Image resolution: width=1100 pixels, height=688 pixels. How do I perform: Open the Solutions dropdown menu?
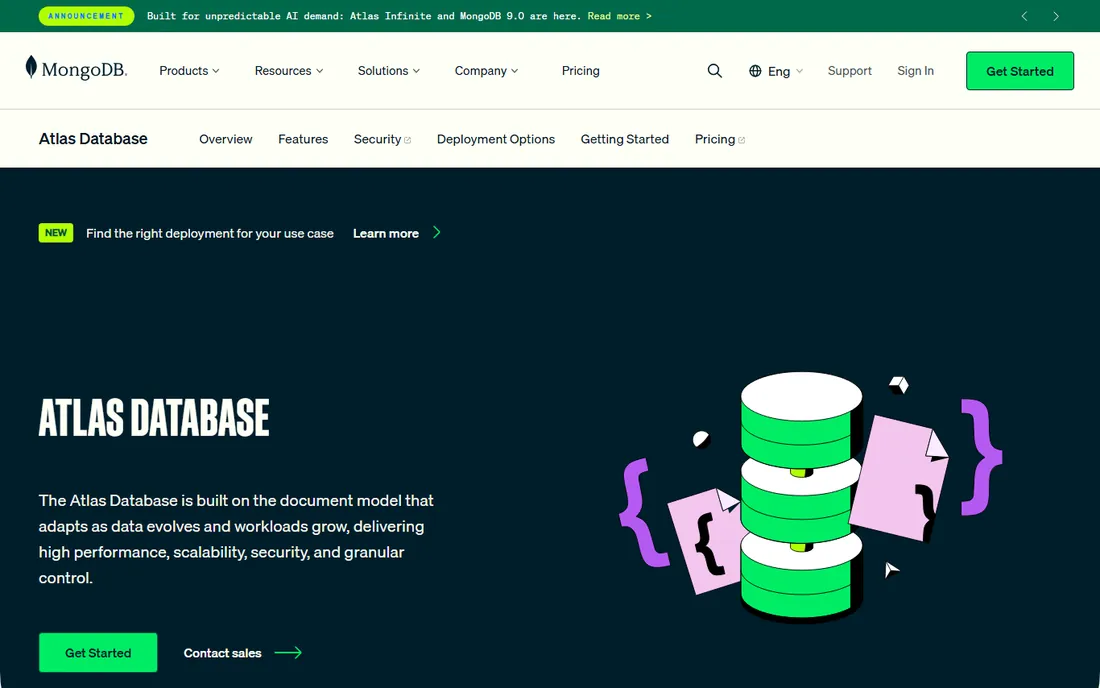(x=389, y=71)
